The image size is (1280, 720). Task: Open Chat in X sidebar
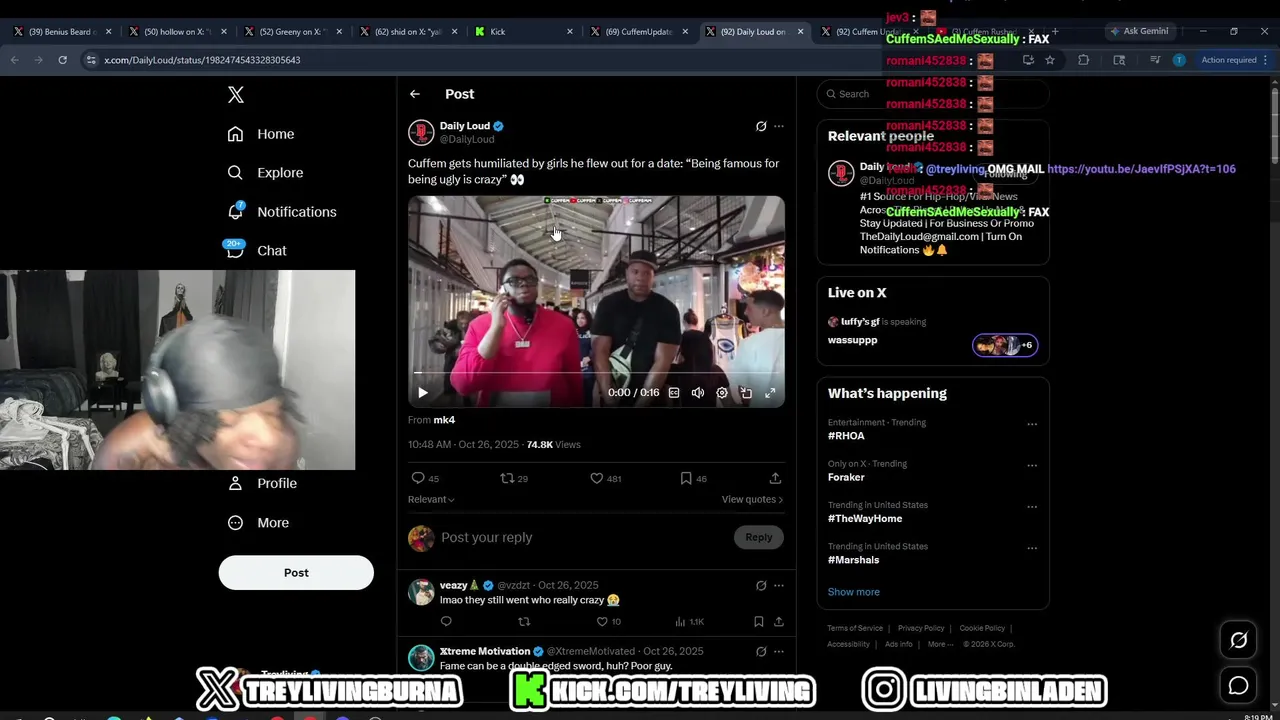click(256, 251)
